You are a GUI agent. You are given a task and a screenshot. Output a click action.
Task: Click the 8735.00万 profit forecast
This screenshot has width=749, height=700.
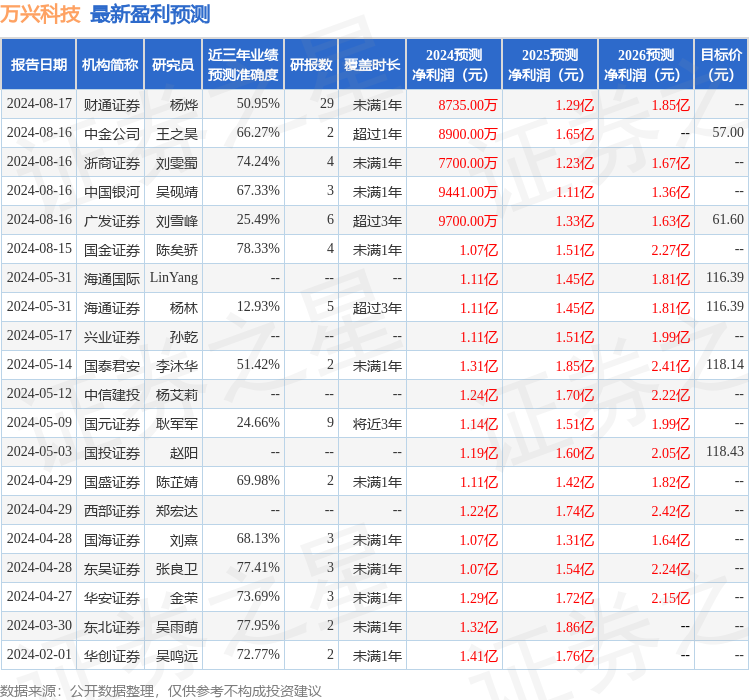(x=468, y=105)
